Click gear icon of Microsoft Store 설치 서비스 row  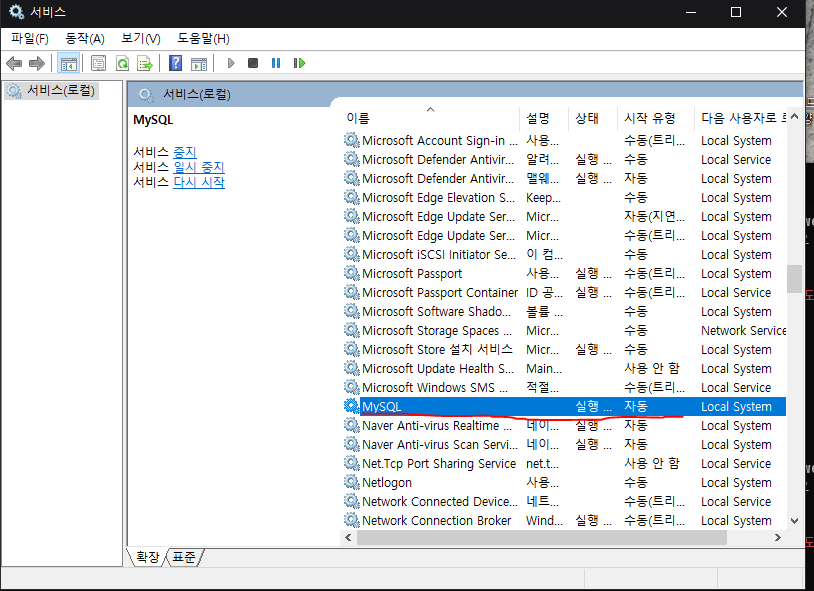(x=351, y=349)
